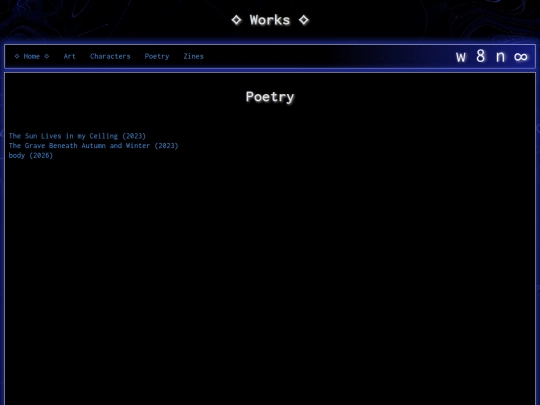
Task: Go to the Art section
Action: 70,56
